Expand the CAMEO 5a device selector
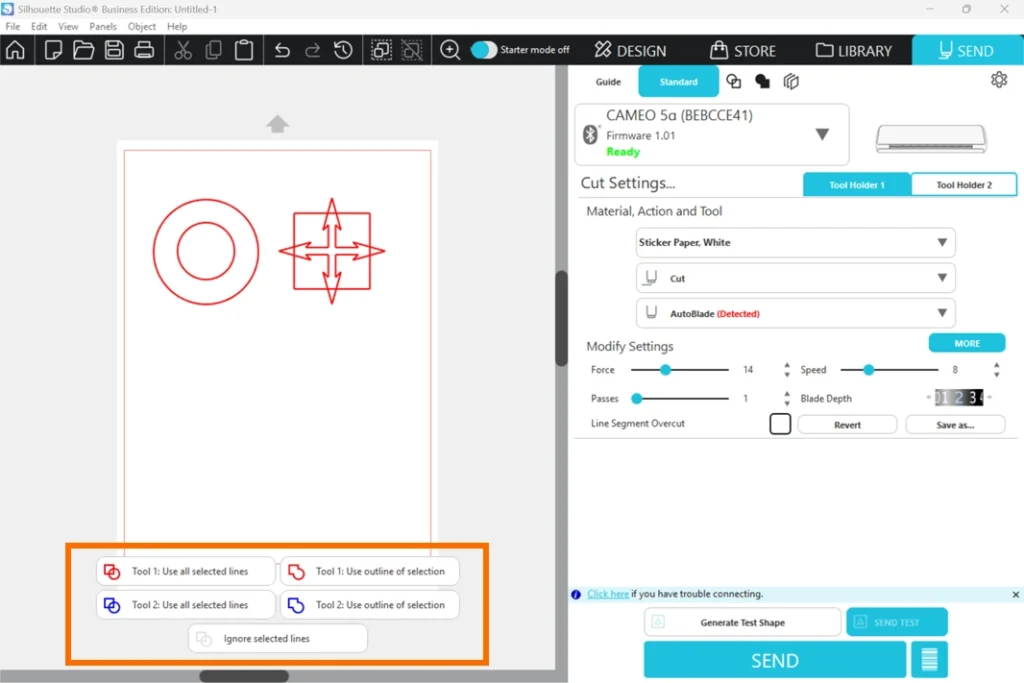 [822, 134]
